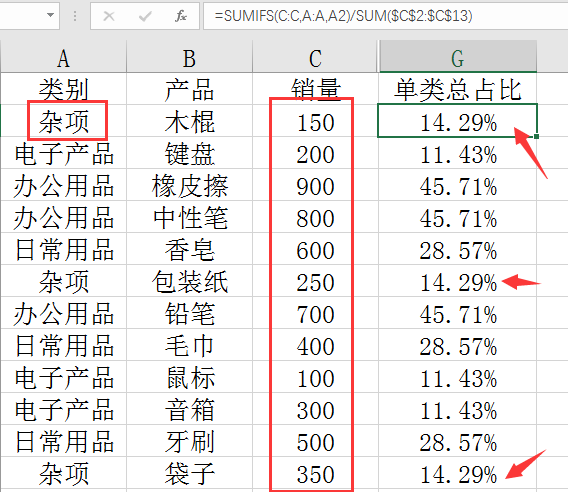Select the sales cell showing 500
568x492 pixels.
pos(315,441)
